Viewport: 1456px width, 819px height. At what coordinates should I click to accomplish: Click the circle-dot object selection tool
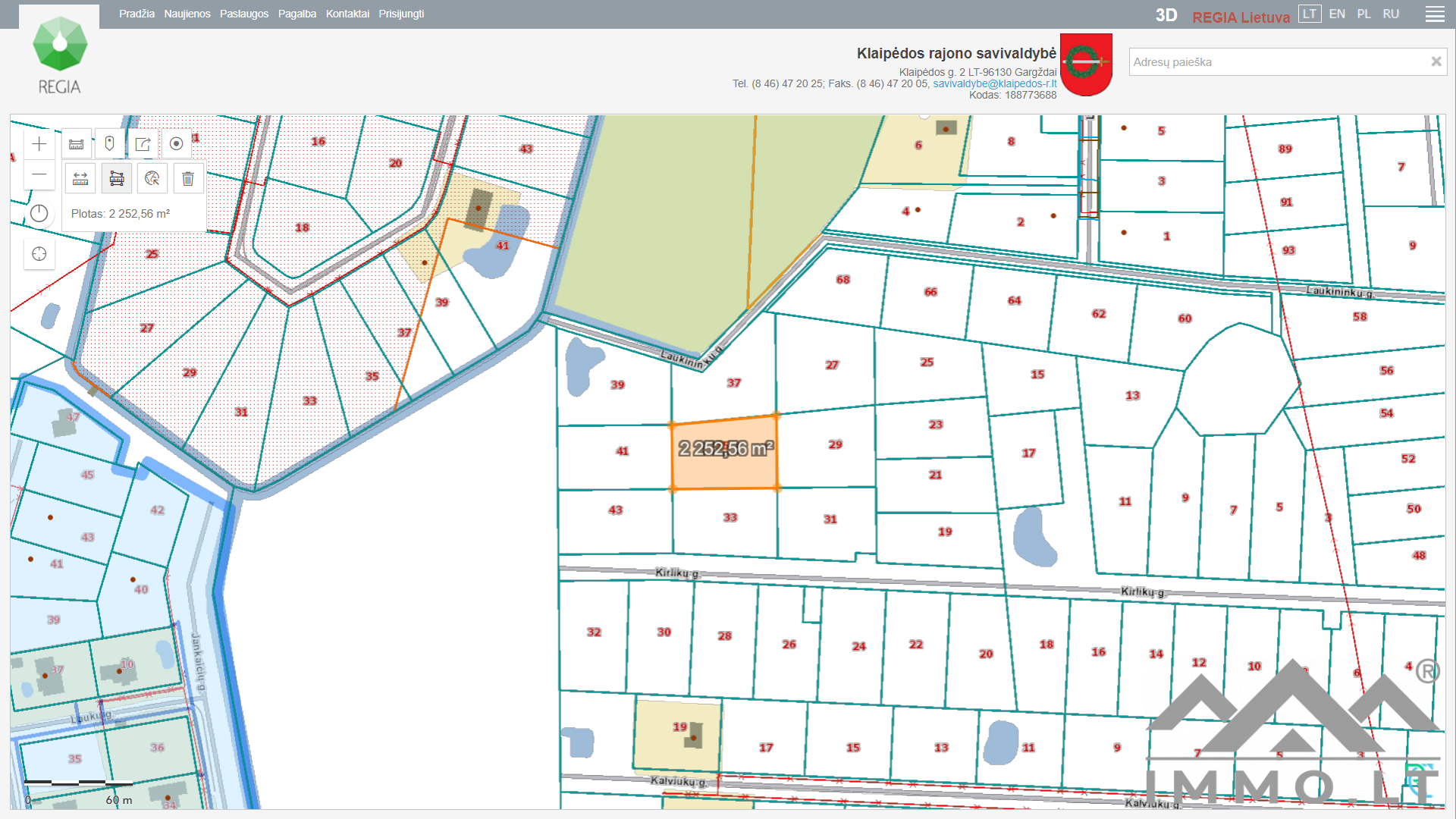(176, 143)
